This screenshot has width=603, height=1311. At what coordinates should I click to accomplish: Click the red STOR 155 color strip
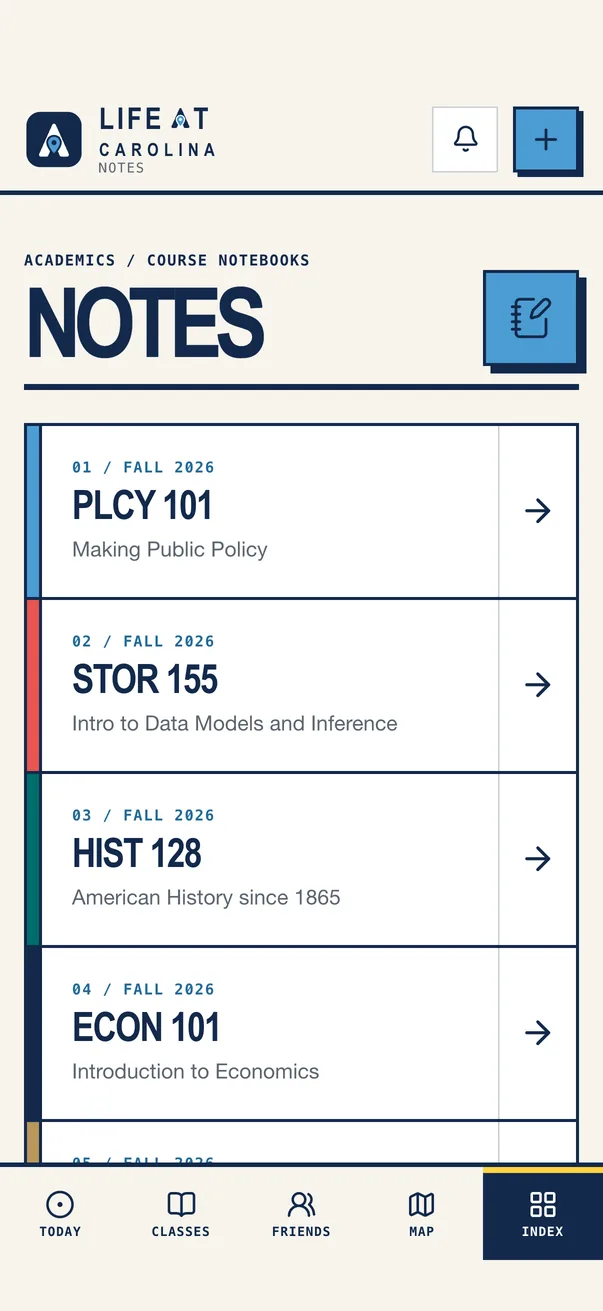(33, 685)
